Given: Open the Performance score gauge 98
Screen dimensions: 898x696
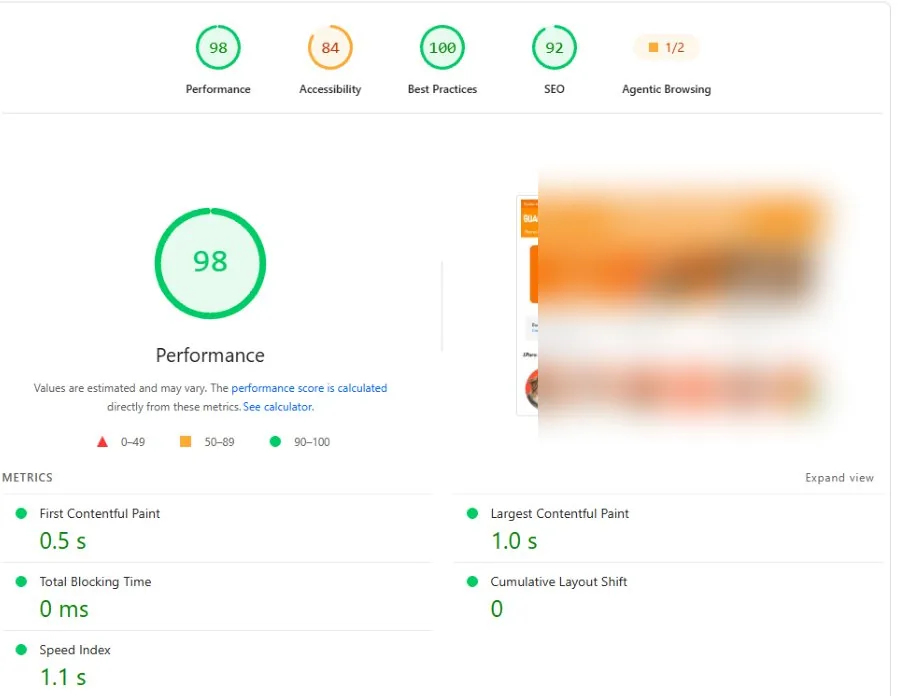Looking at the screenshot, I should pyautogui.click(x=218, y=47).
